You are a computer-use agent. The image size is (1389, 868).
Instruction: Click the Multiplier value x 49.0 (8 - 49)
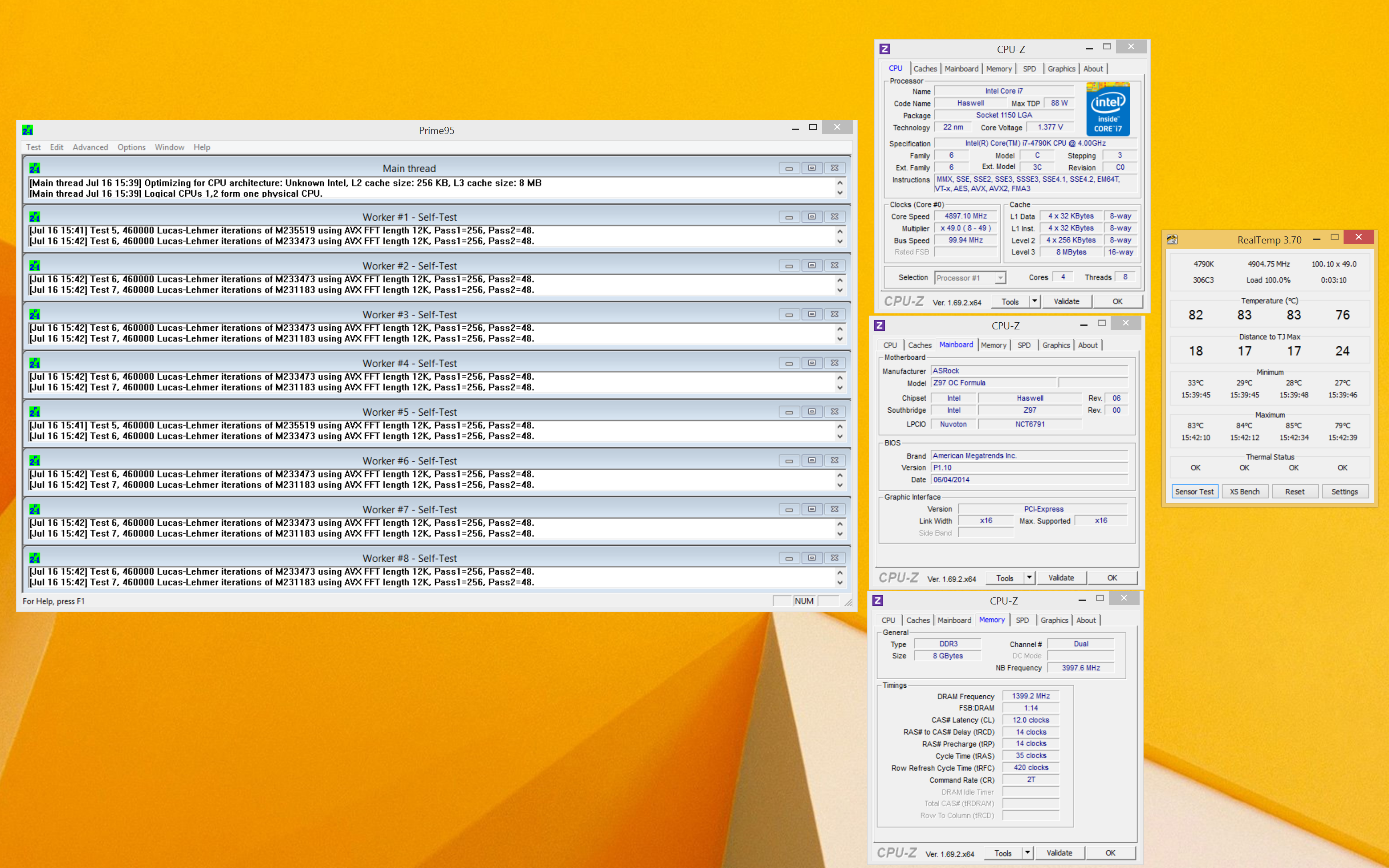click(x=965, y=228)
